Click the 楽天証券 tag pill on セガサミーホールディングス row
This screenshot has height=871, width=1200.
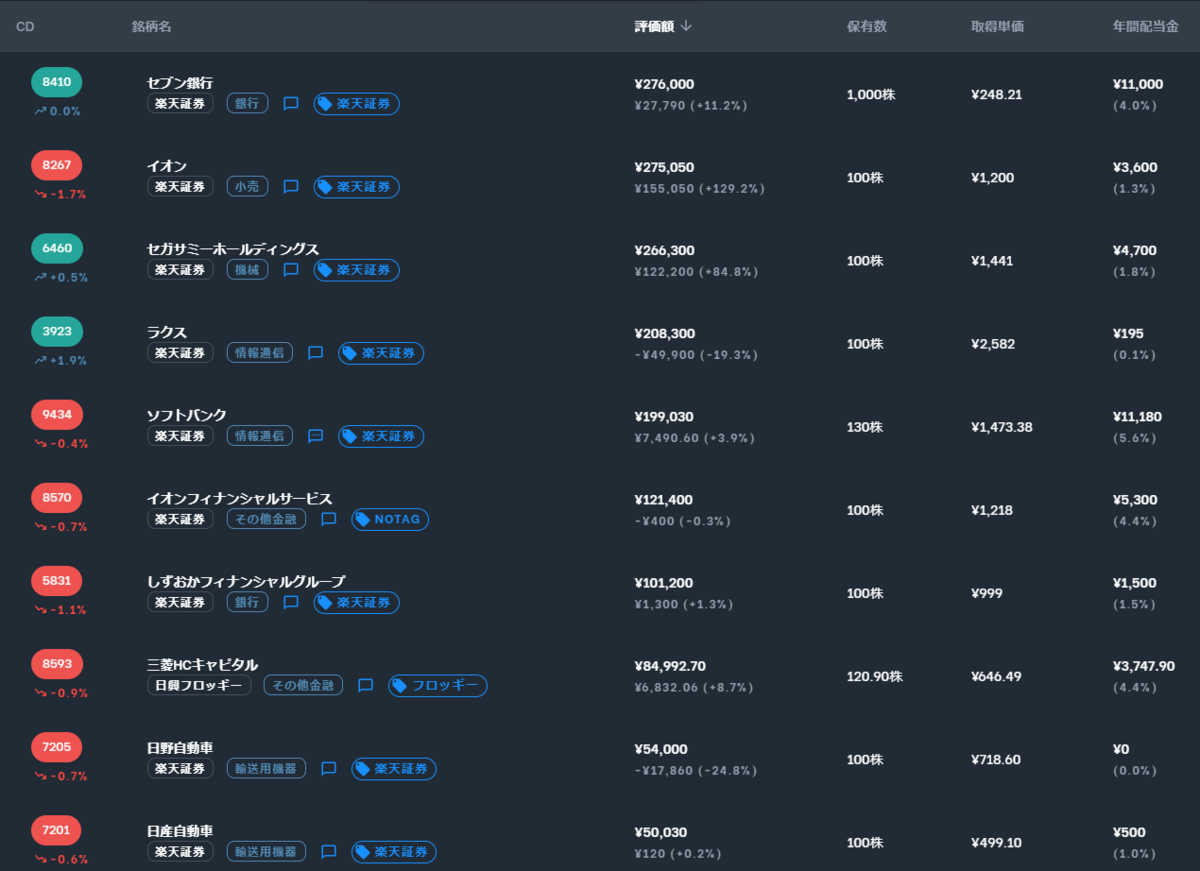pyautogui.click(x=356, y=269)
